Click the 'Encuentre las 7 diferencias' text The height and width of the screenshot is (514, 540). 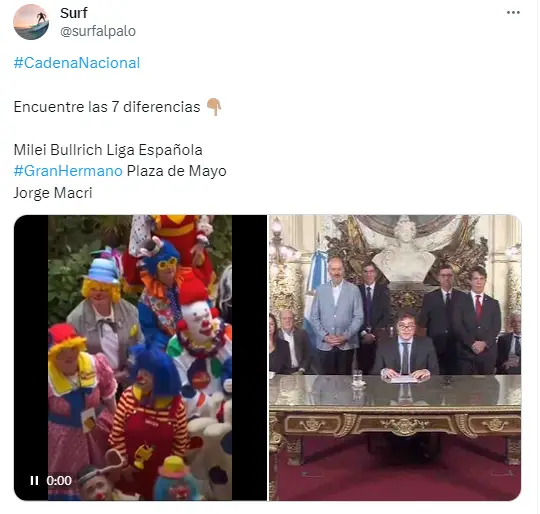tap(107, 107)
